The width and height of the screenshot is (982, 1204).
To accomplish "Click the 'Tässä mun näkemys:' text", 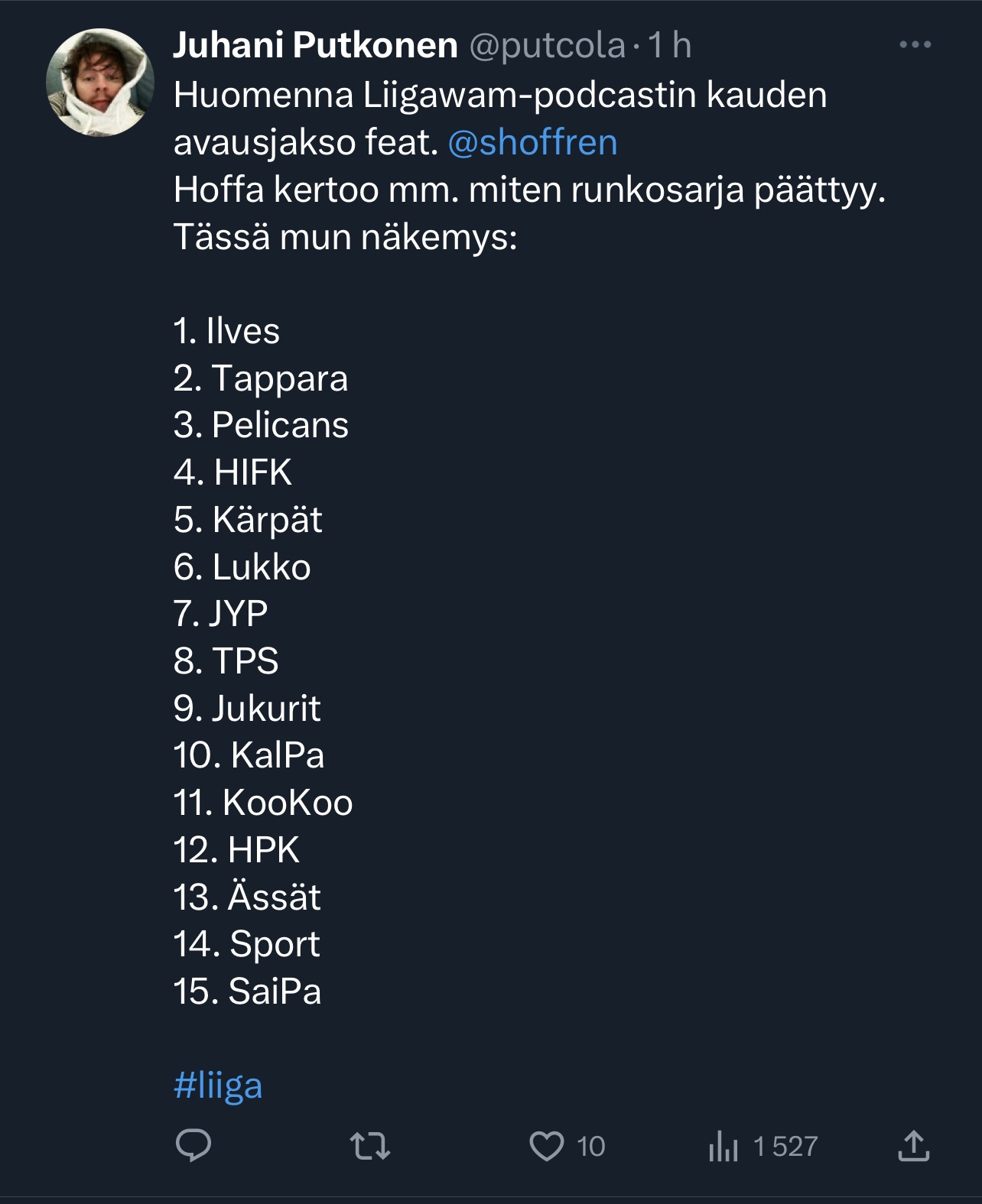I will point(346,237).
